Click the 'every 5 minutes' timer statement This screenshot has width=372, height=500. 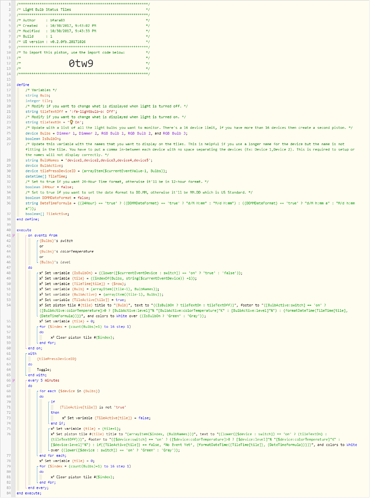pyautogui.click(x=44, y=381)
